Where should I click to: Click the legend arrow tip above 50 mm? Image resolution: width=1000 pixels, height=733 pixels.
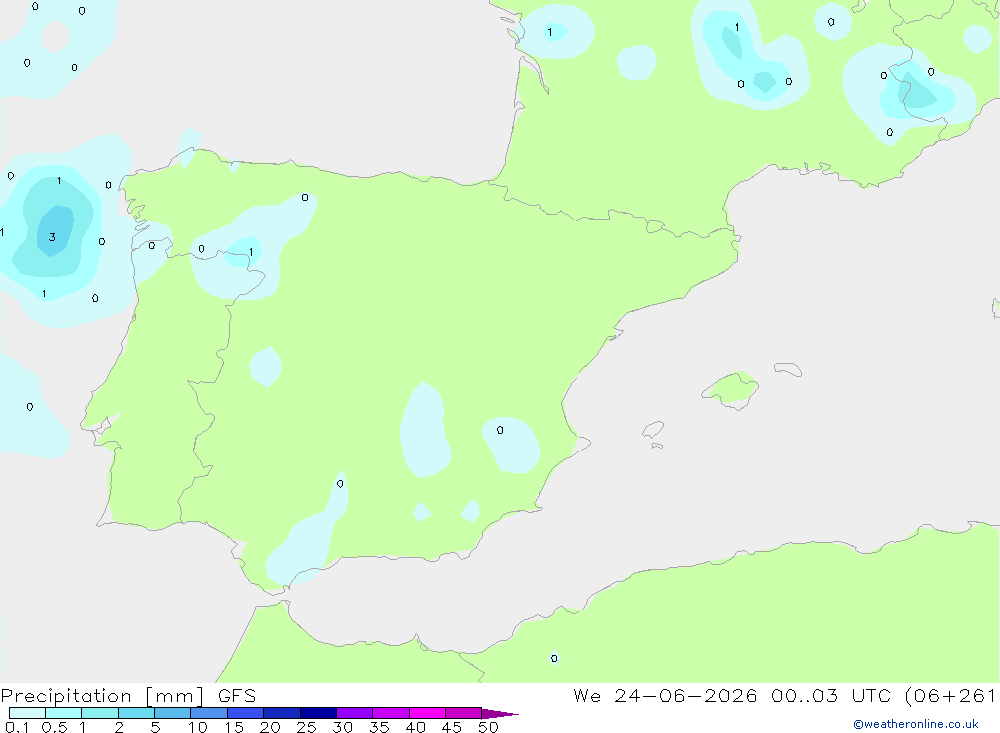point(500,714)
